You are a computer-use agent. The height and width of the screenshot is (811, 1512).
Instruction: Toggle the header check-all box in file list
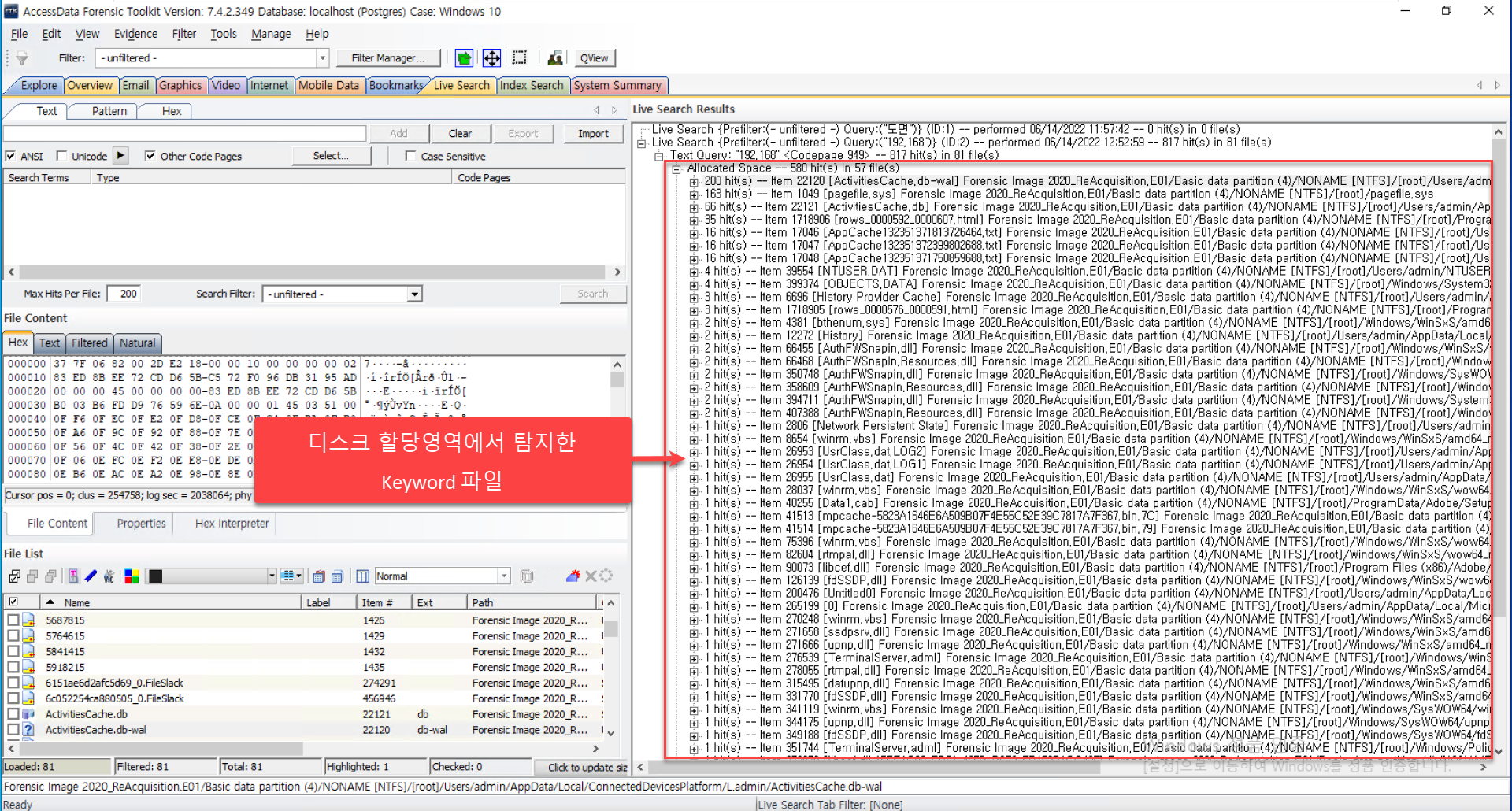tap(13, 602)
